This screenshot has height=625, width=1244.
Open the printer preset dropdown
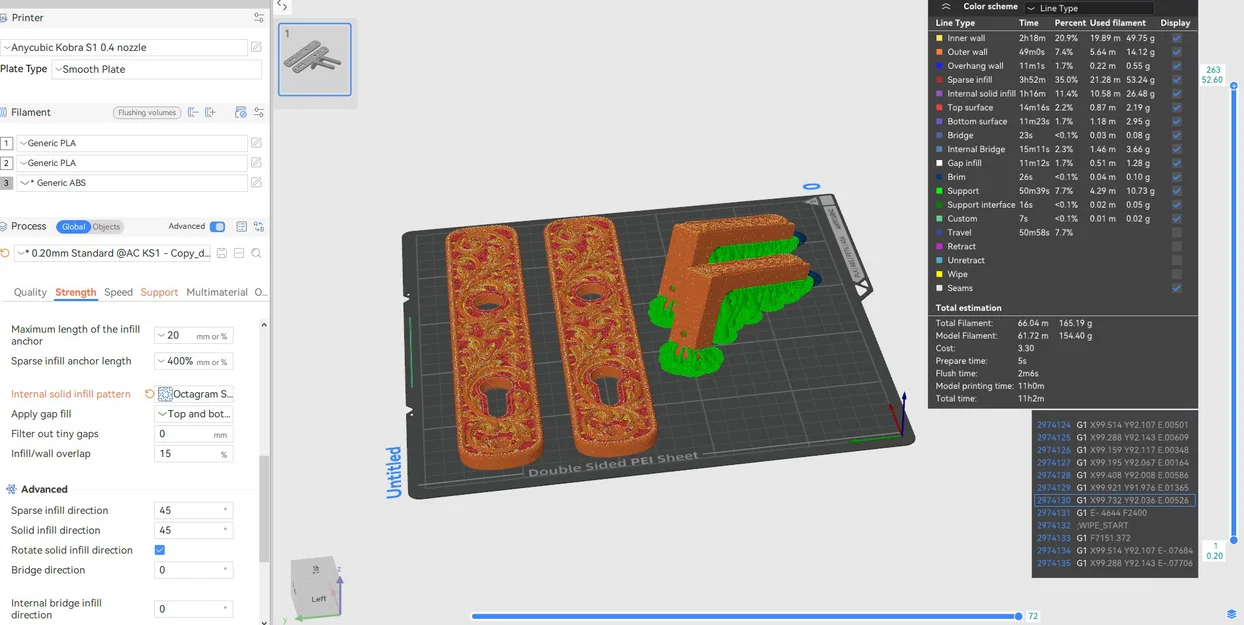124,47
